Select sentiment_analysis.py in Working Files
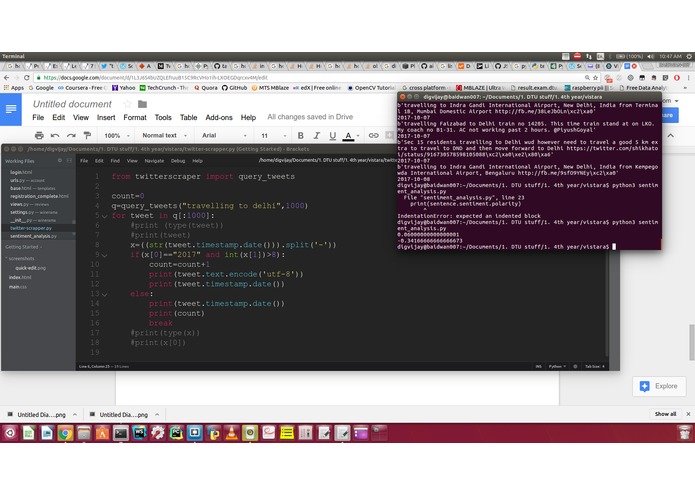This screenshot has width=695, height=494. (x=33, y=236)
